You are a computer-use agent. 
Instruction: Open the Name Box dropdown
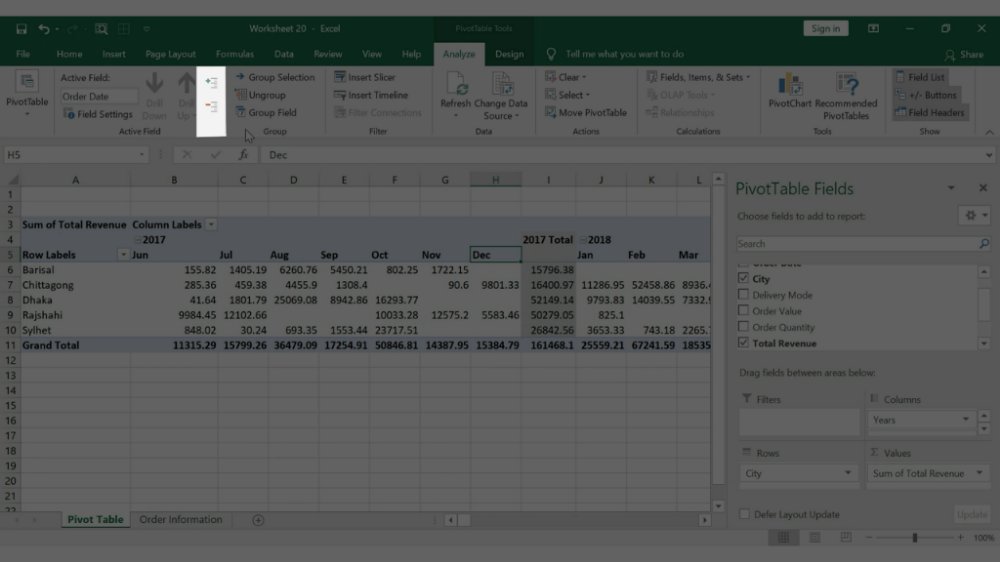click(141, 155)
